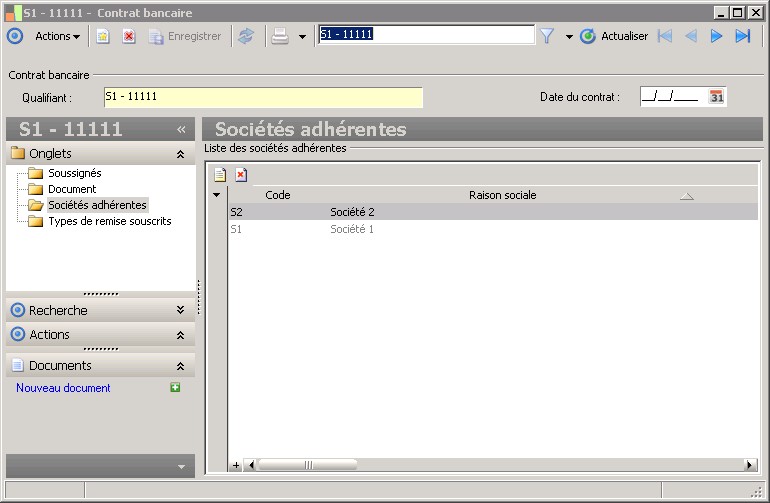Click the green plus beside Nouveau document
This screenshot has width=770, height=503.
click(176, 388)
